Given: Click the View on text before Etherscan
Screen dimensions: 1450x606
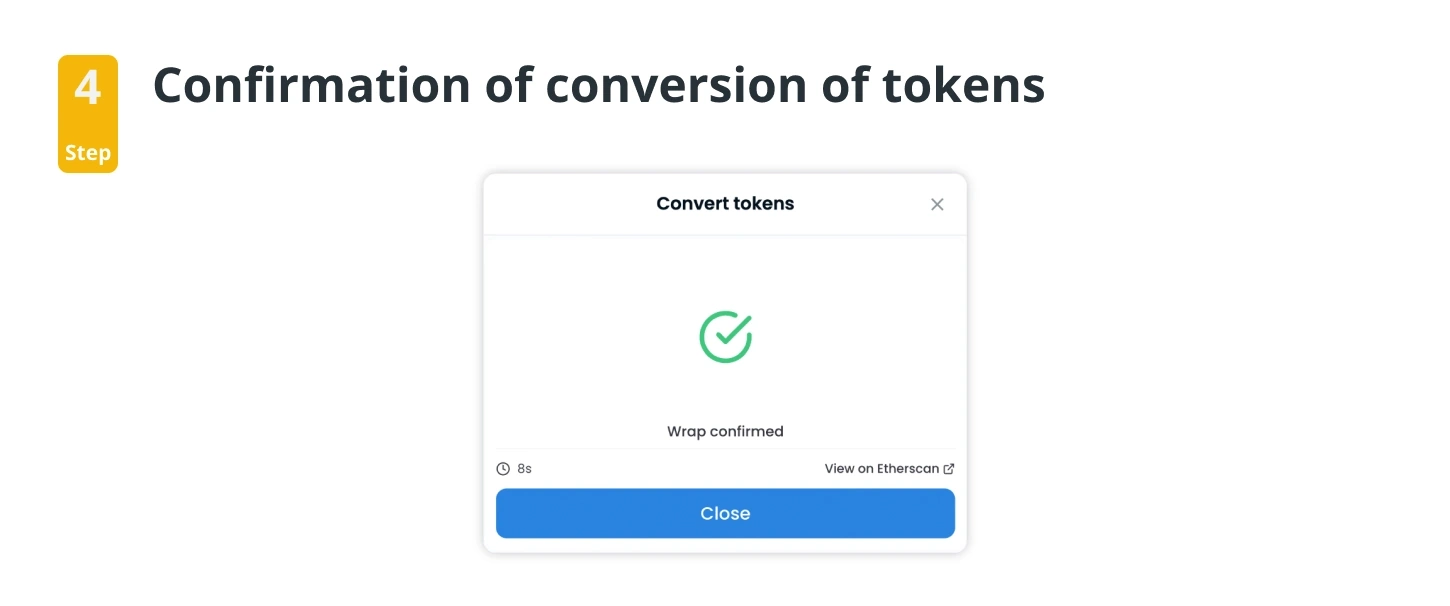Looking at the screenshot, I should [849, 468].
